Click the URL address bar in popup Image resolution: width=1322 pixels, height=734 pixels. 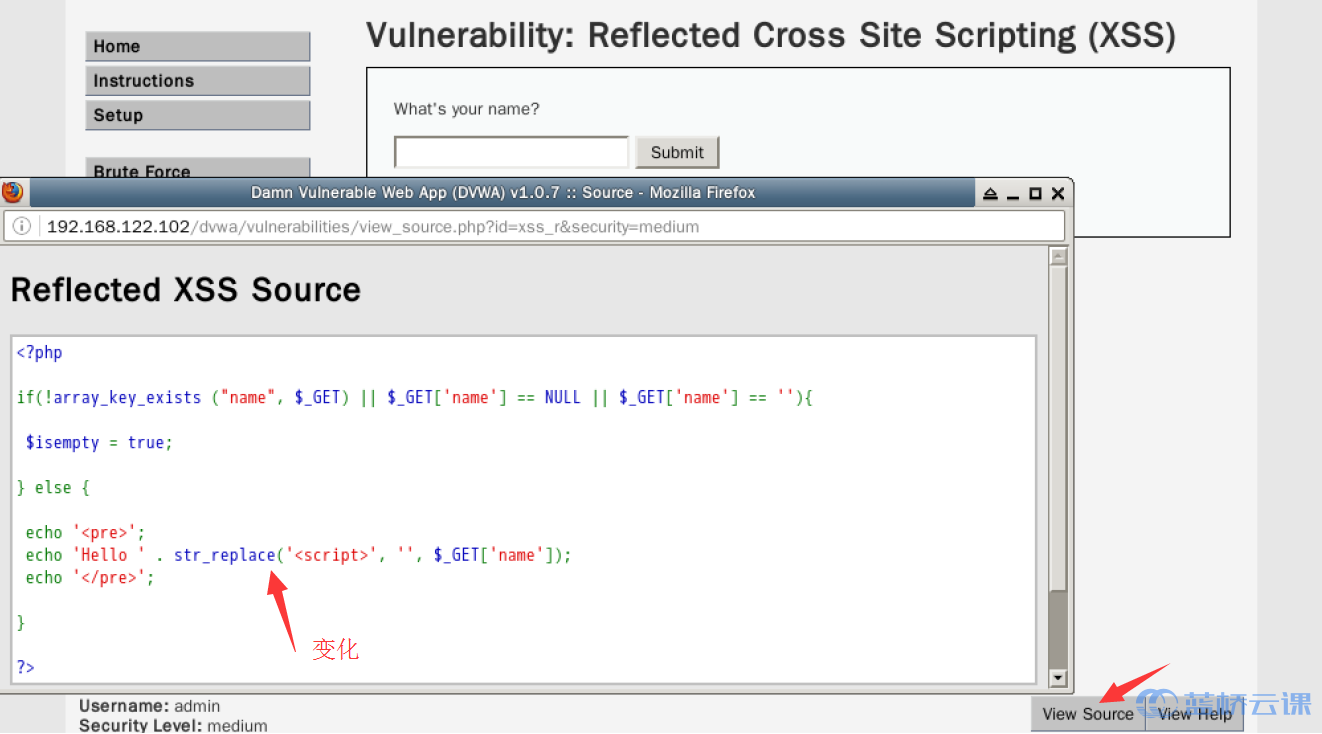[535, 227]
